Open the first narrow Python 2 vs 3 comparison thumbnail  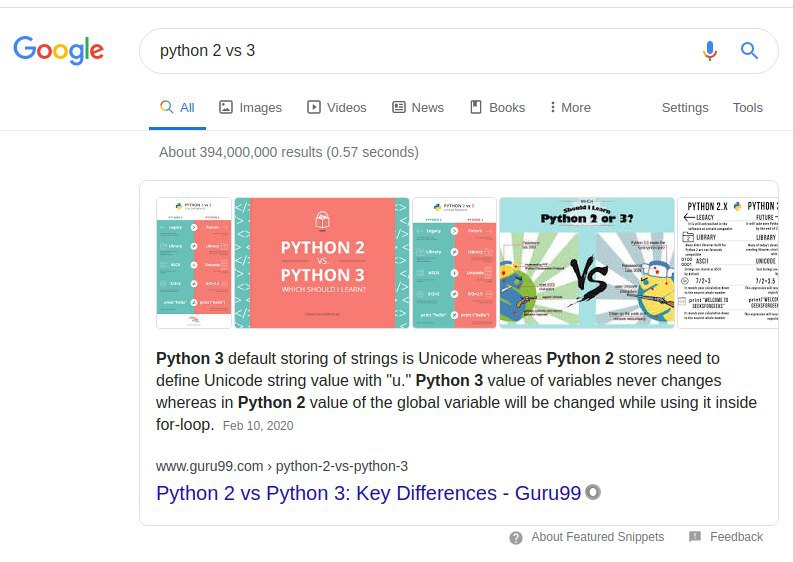pyautogui.click(x=194, y=263)
